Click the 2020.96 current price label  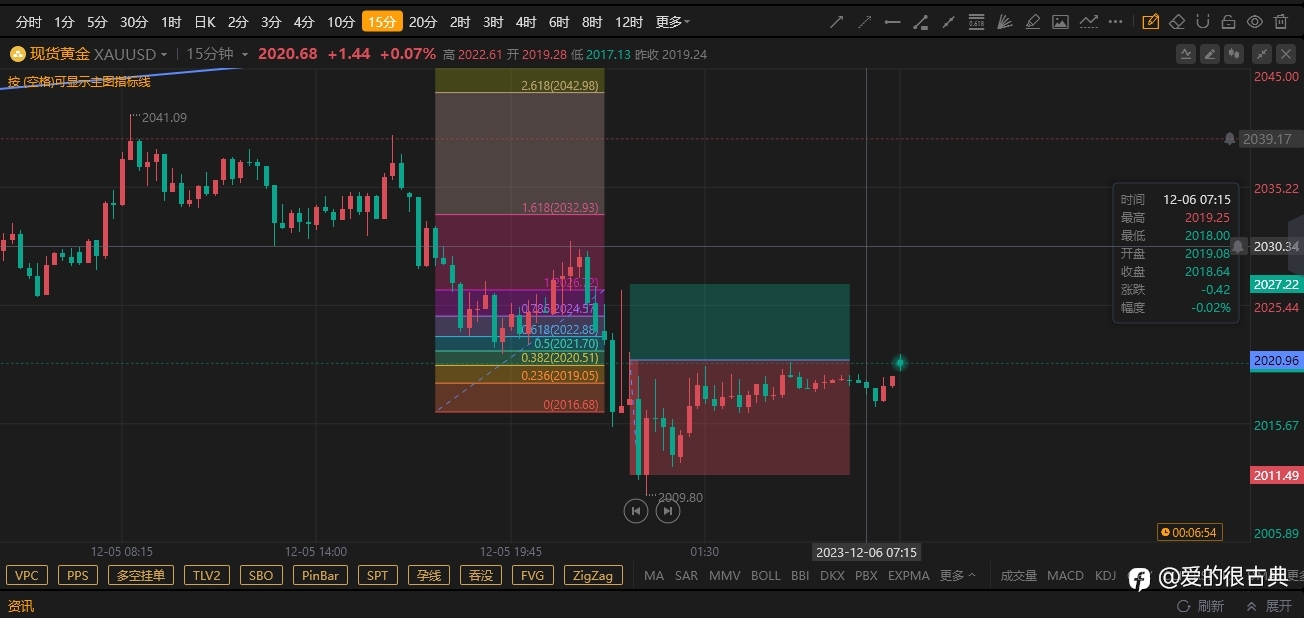pyautogui.click(x=1276, y=361)
